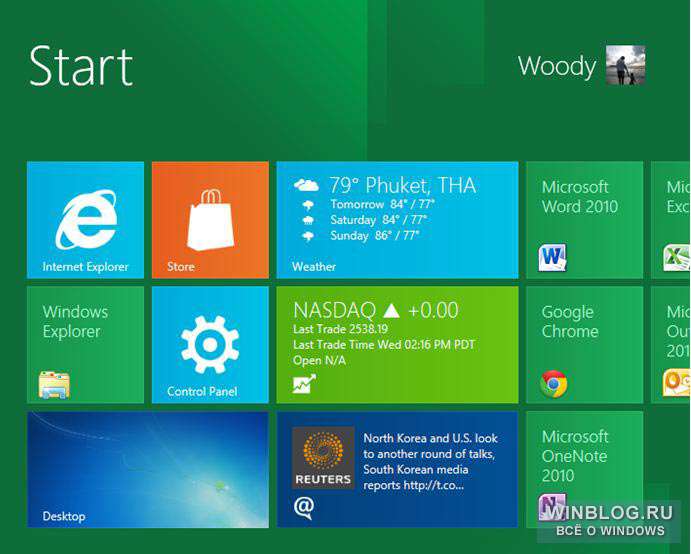Click 'Saturday 84° / 77°' forecast line

pos(379,220)
